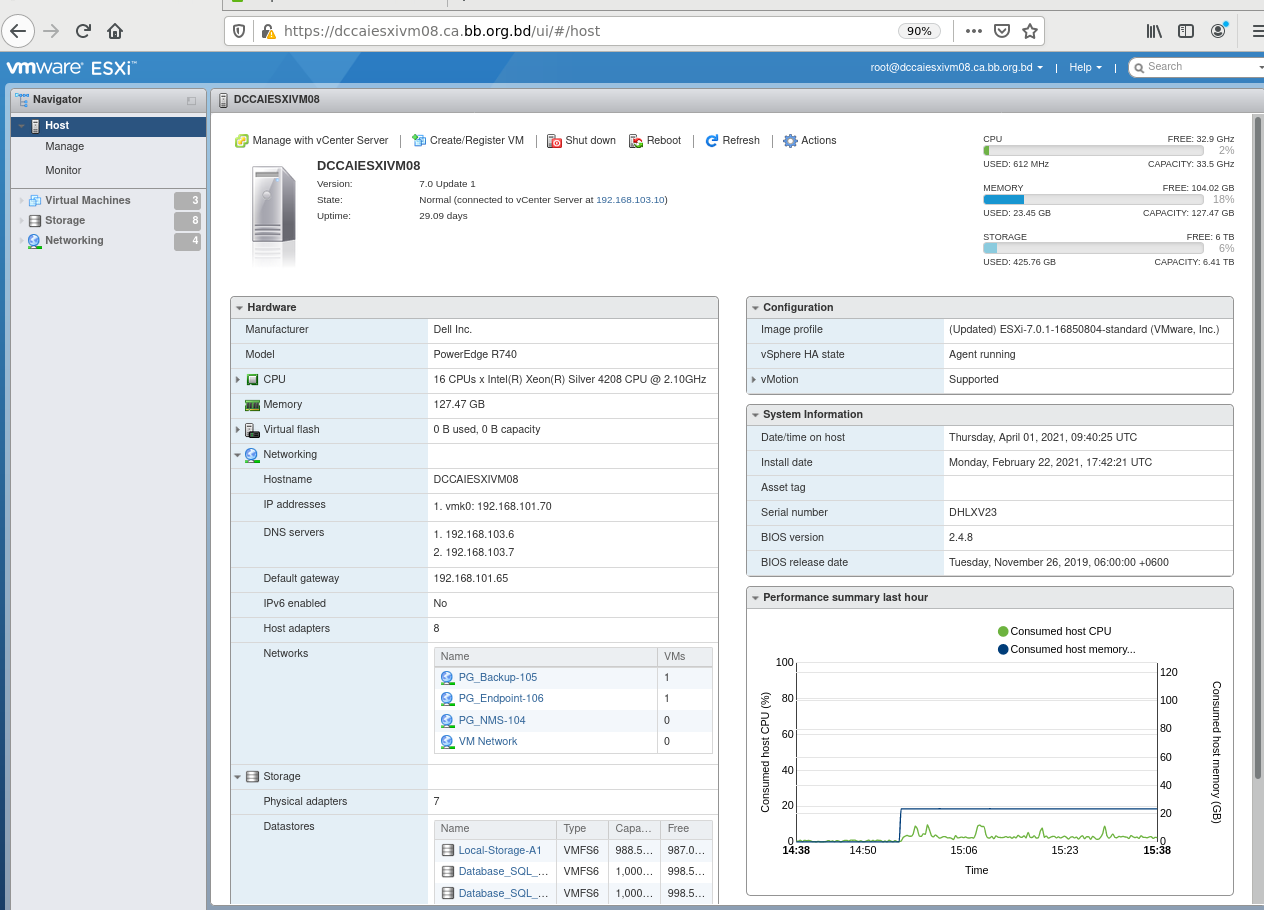Image resolution: width=1264 pixels, height=910 pixels.
Task: Sort datastores by Free column header
Action: tap(687, 829)
